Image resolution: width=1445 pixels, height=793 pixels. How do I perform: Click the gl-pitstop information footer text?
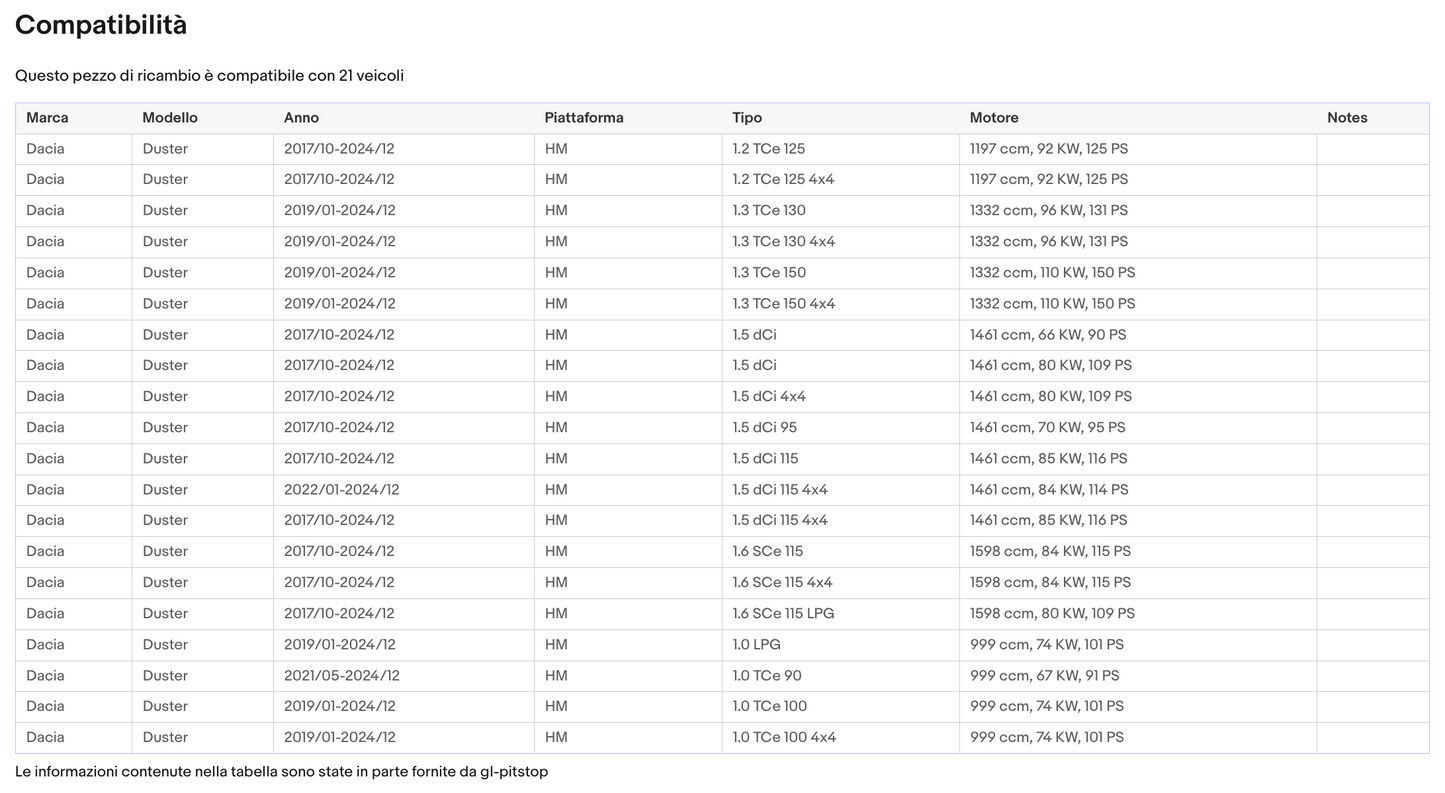pyautogui.click(x=281, y=772)
